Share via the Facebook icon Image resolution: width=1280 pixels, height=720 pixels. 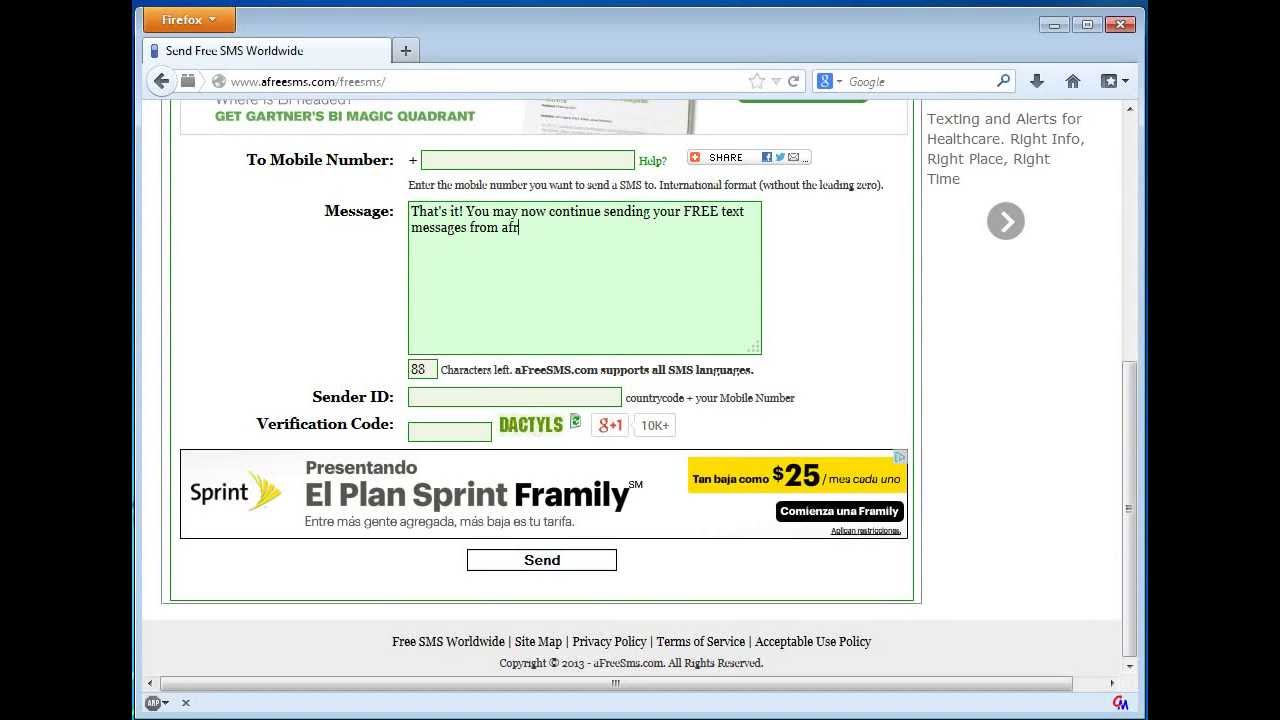[x=766, y=157]
